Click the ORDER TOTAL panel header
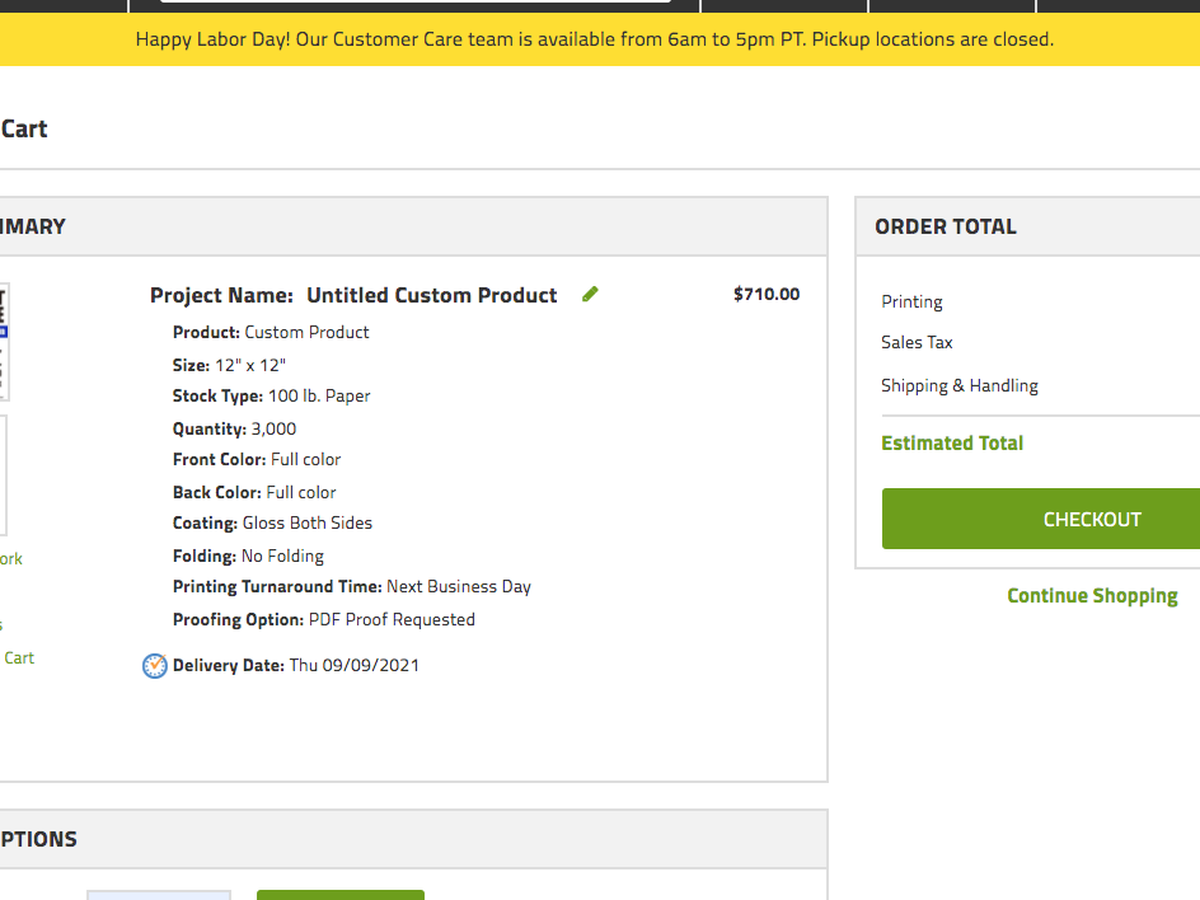The width and height of the screenshot is (1200, 900). coord(945,227)
